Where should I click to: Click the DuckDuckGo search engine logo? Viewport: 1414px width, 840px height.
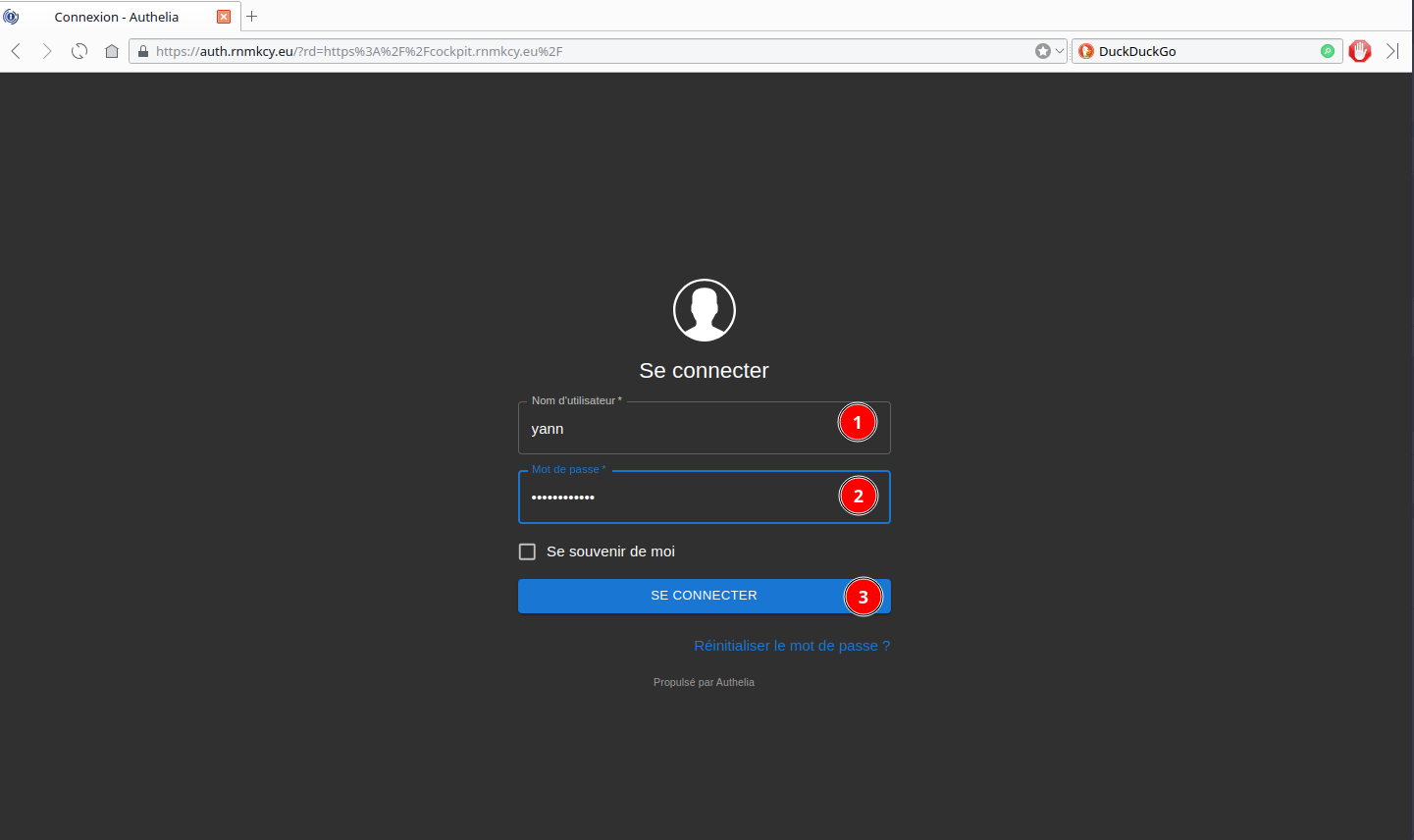tap(1086, 51)
